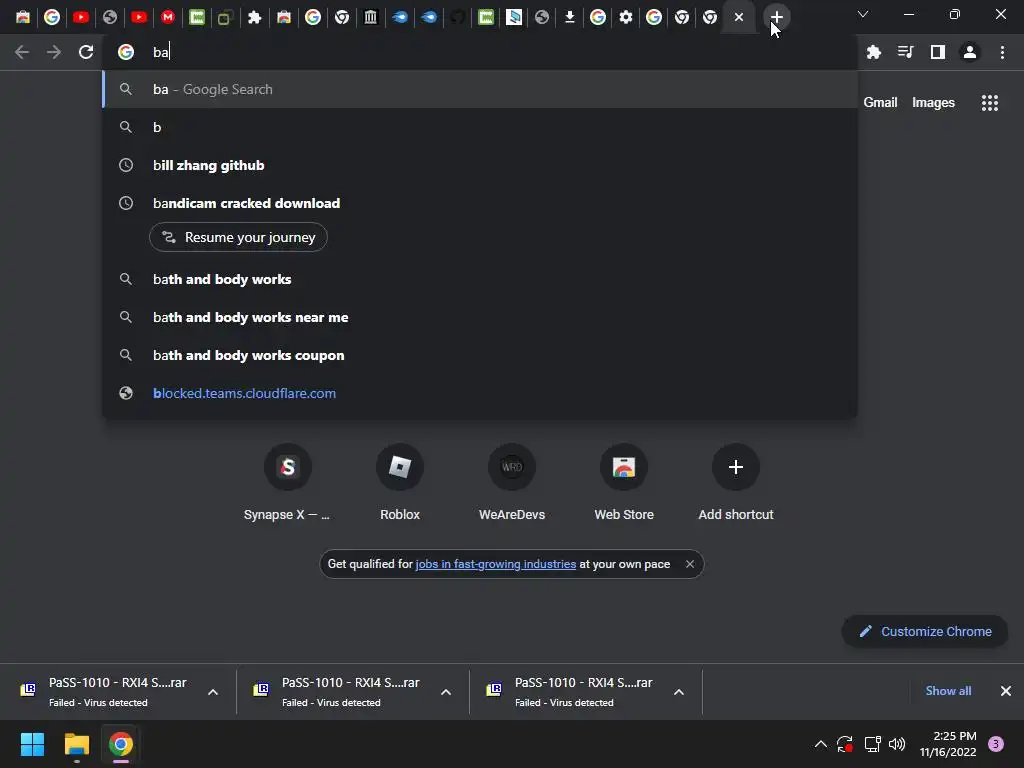1024x768 pixels.
Task: Choose the 'bandicam cracked download' suggestion
Action: click(x=480, y=203)
